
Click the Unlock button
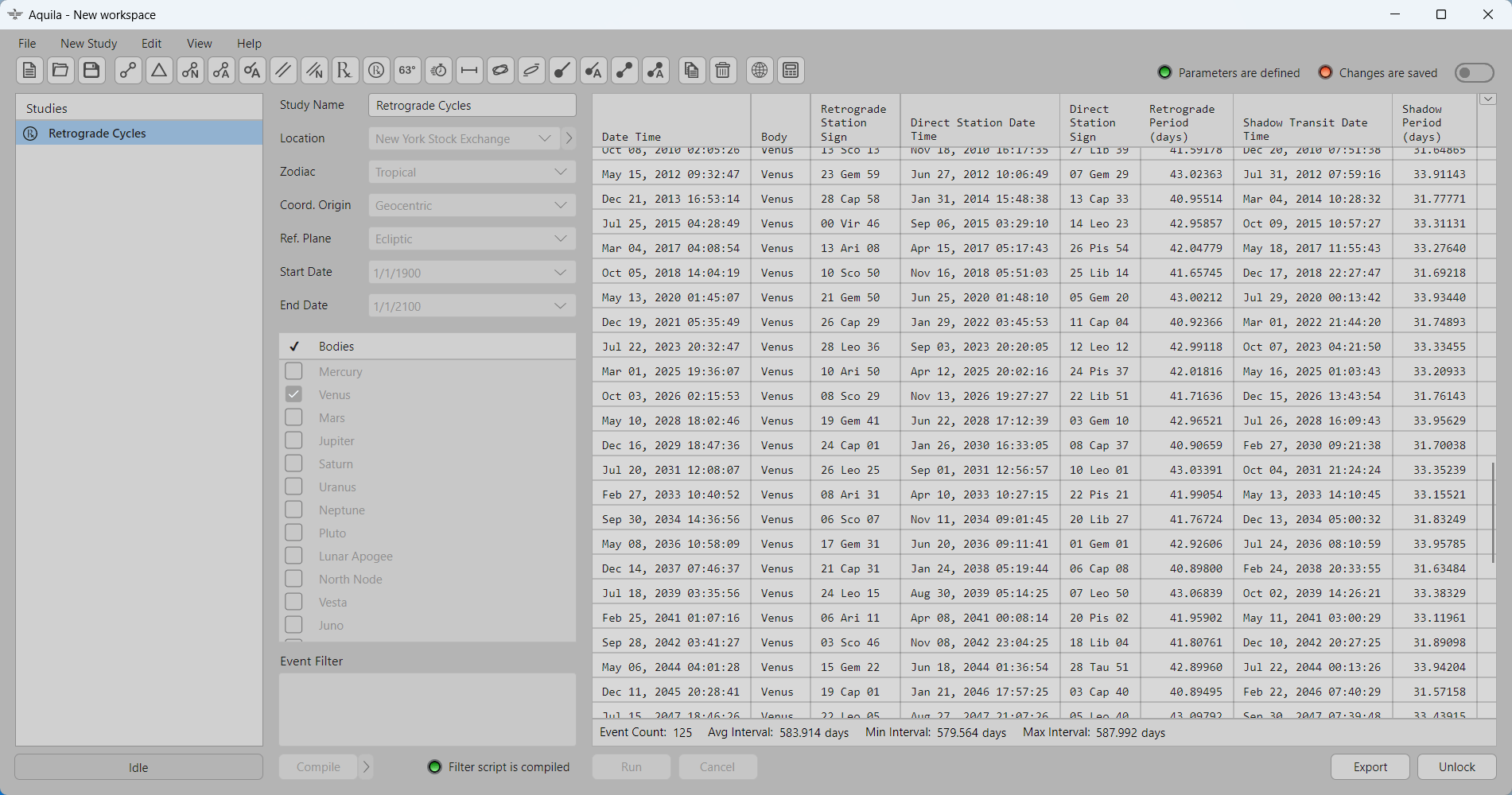[1456, 767]
